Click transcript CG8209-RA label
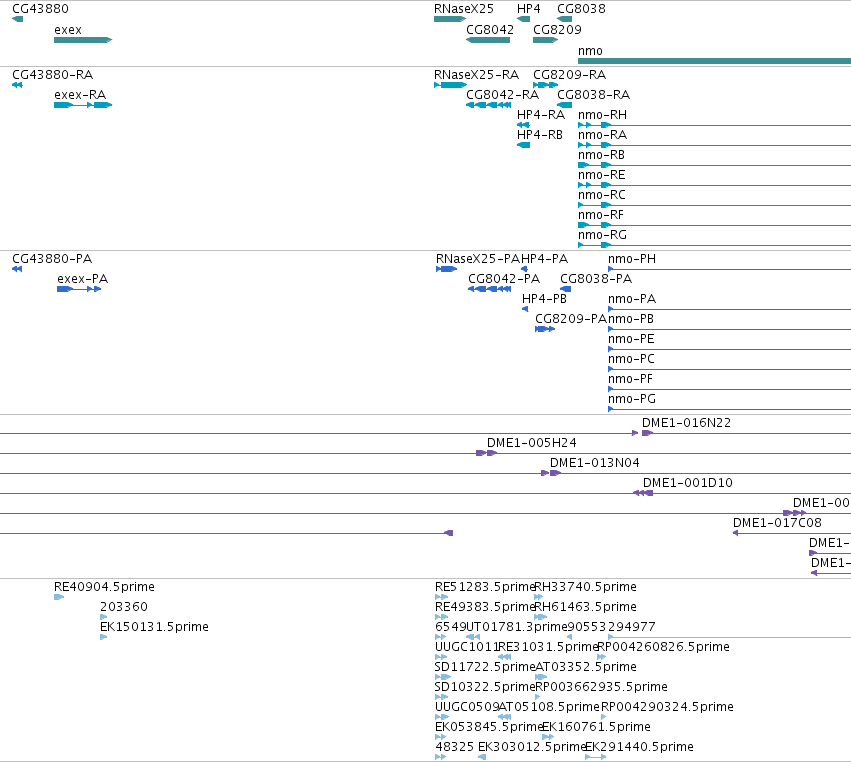Image resolution: width=851 pixels, height=762 pixels. (569, 74)
